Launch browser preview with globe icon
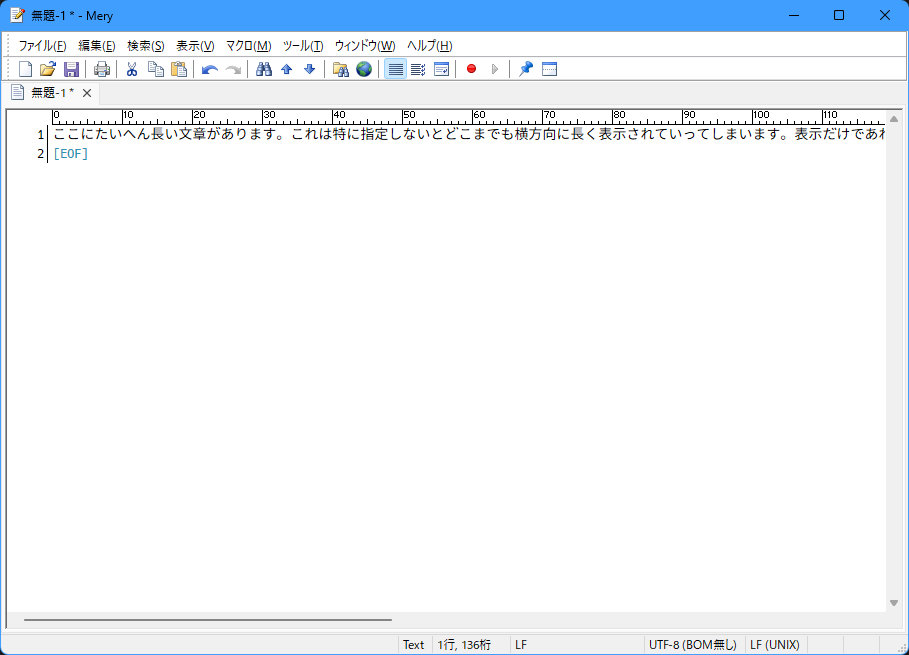The image size is (909, 655). coord(364,69)
